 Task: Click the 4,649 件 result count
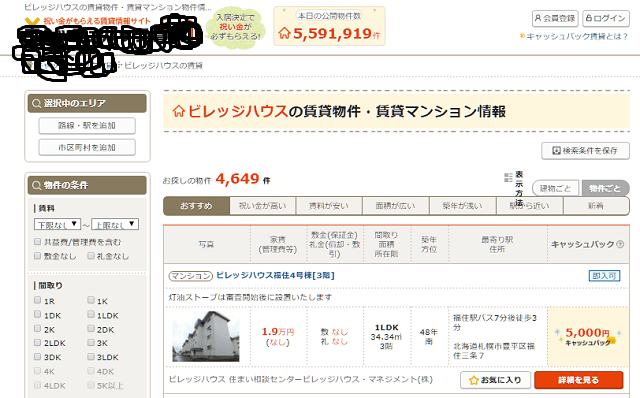tap(243, 179)
